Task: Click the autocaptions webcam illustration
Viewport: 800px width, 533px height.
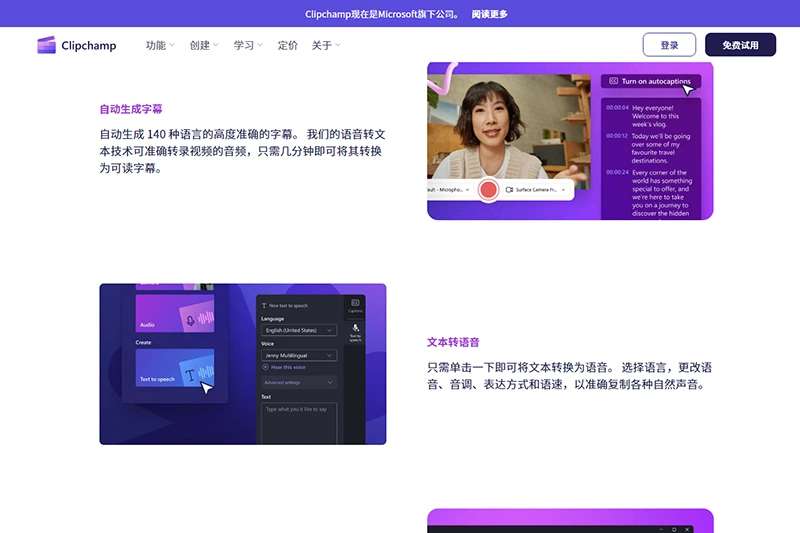Action: tap(570, 141)
